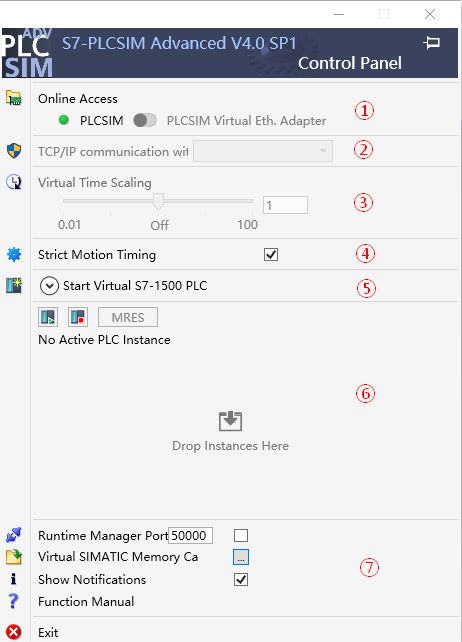Click the Show Notifications label
Screen dimensions: 462x642
pos(92,580)
